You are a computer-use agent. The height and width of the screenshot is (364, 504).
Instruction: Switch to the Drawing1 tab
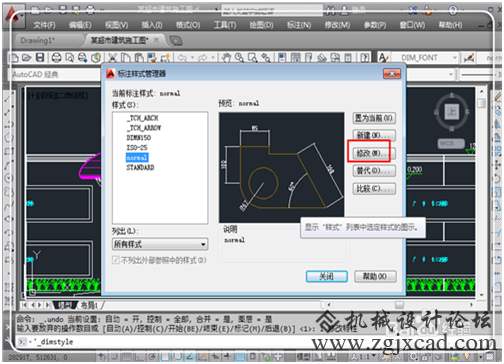[38, 40]
